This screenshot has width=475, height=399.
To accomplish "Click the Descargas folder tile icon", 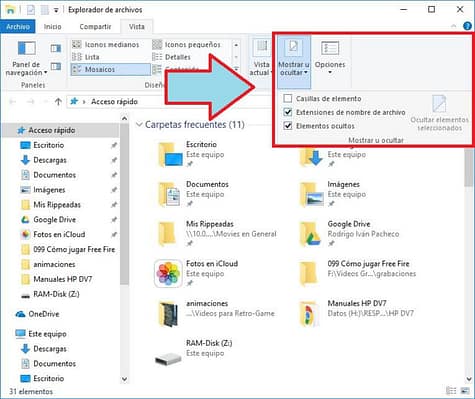I will point(311,158).
